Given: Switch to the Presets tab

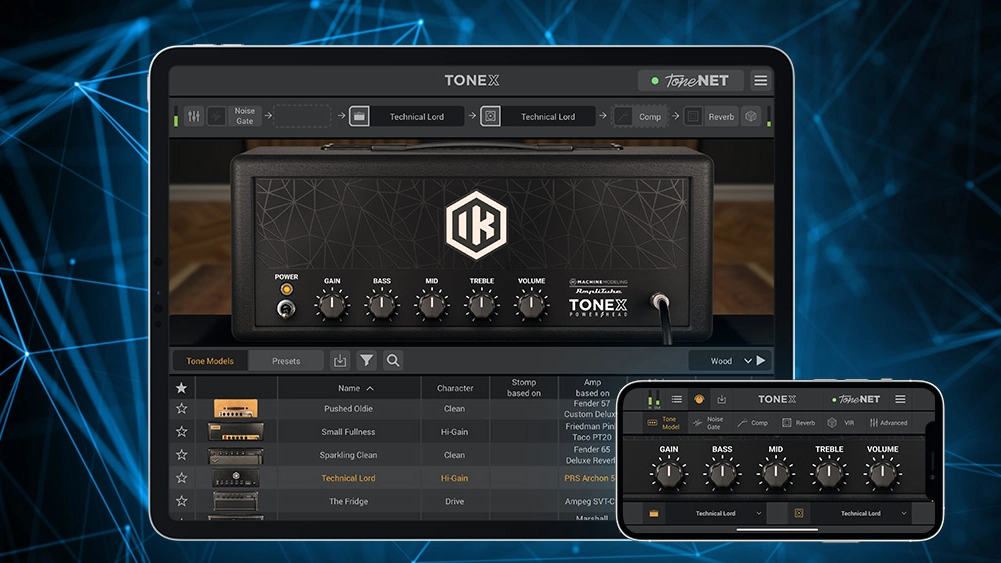Looking at the screenshot, I should (x=286, y=361).
